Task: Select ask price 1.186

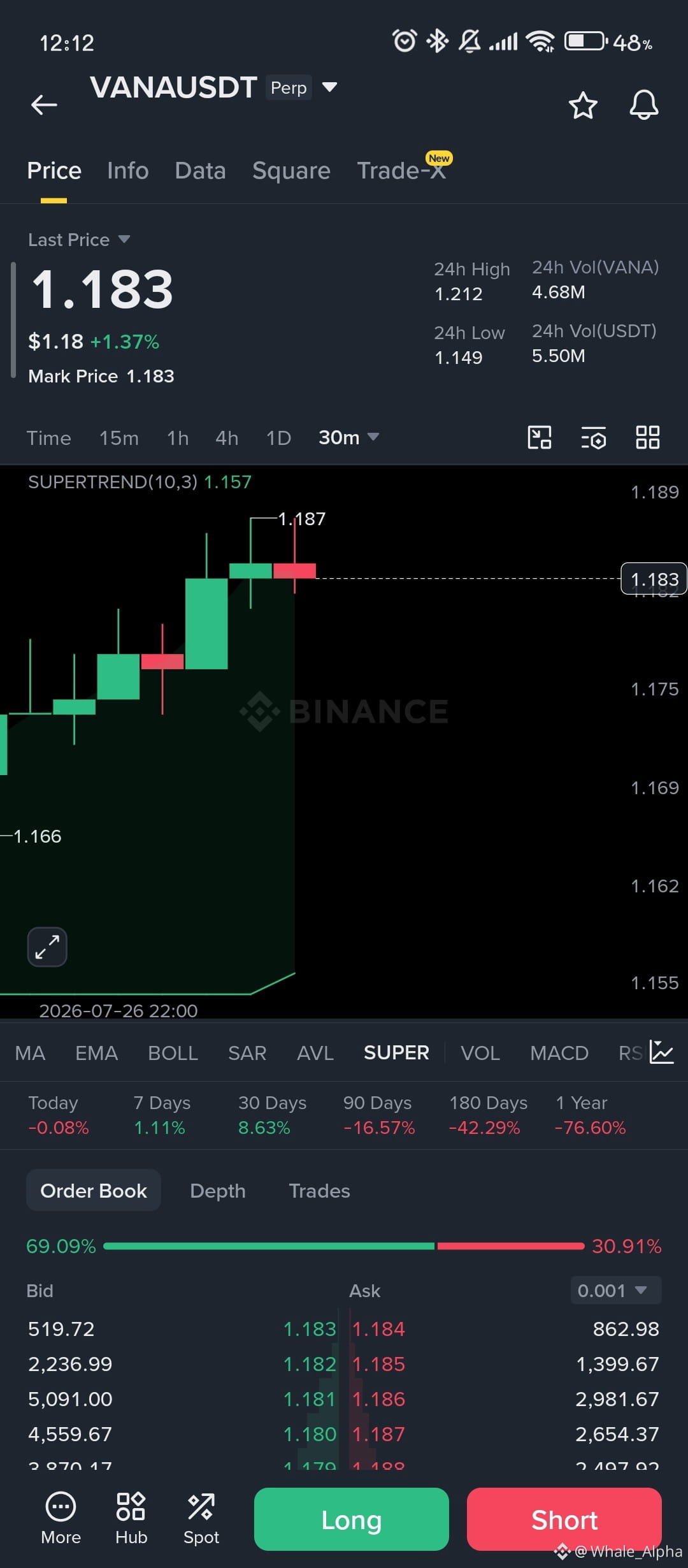Action: click(x=378, y=1399)
